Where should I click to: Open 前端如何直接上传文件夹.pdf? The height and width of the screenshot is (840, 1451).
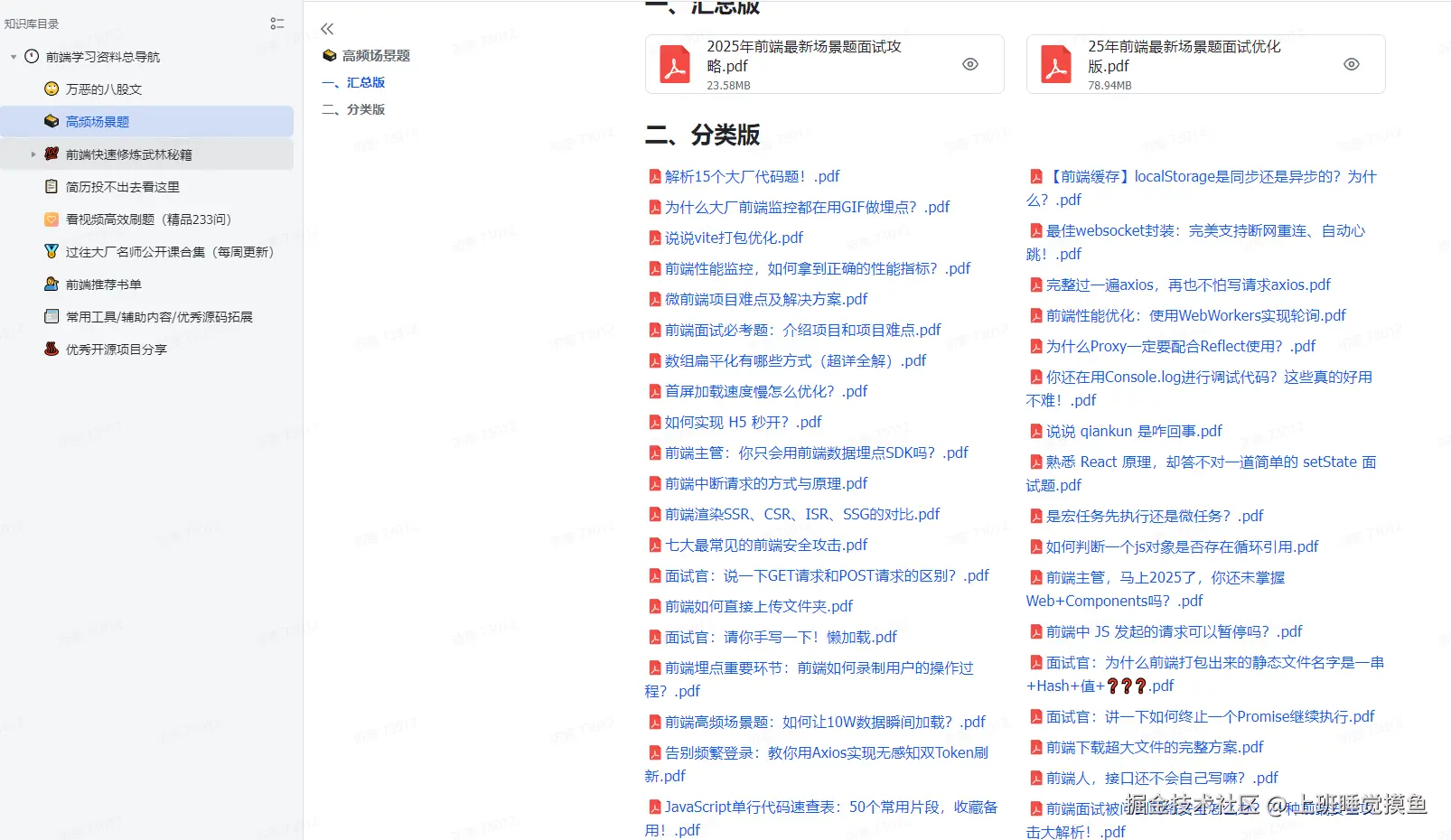pos(759,606)
